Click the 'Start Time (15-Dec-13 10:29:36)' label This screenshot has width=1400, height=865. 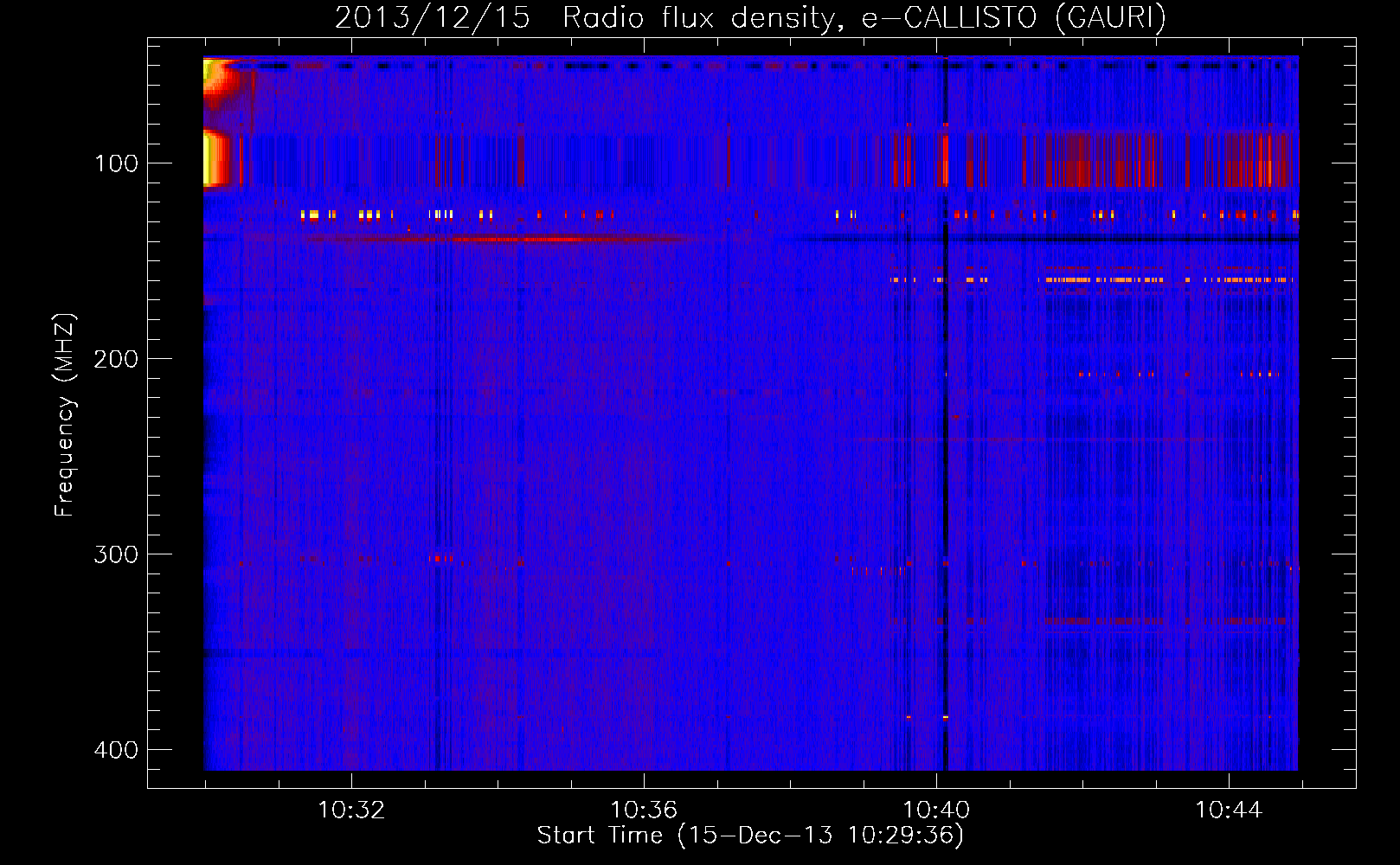750,836
